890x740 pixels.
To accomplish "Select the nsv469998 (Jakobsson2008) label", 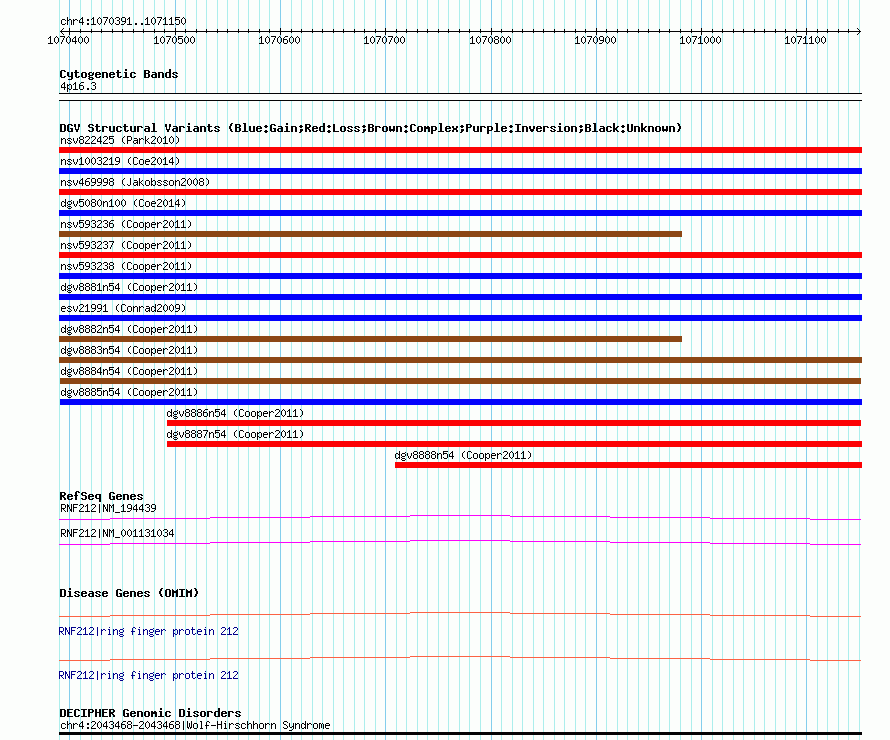I will [x=135, y=182].
